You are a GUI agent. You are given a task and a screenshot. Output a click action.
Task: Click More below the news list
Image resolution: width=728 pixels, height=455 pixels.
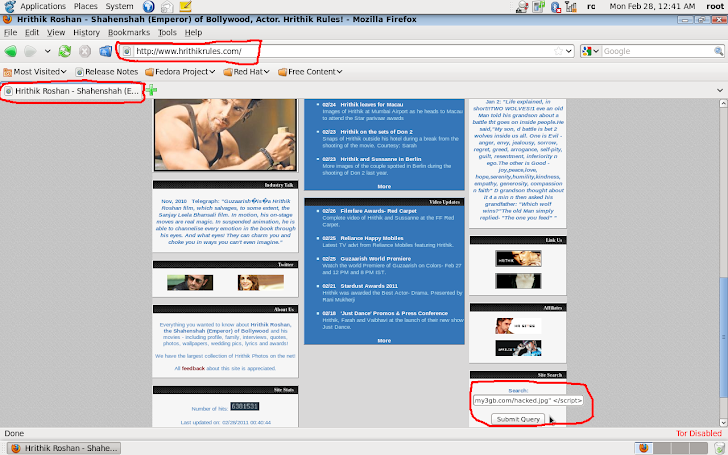click(384, 186)
